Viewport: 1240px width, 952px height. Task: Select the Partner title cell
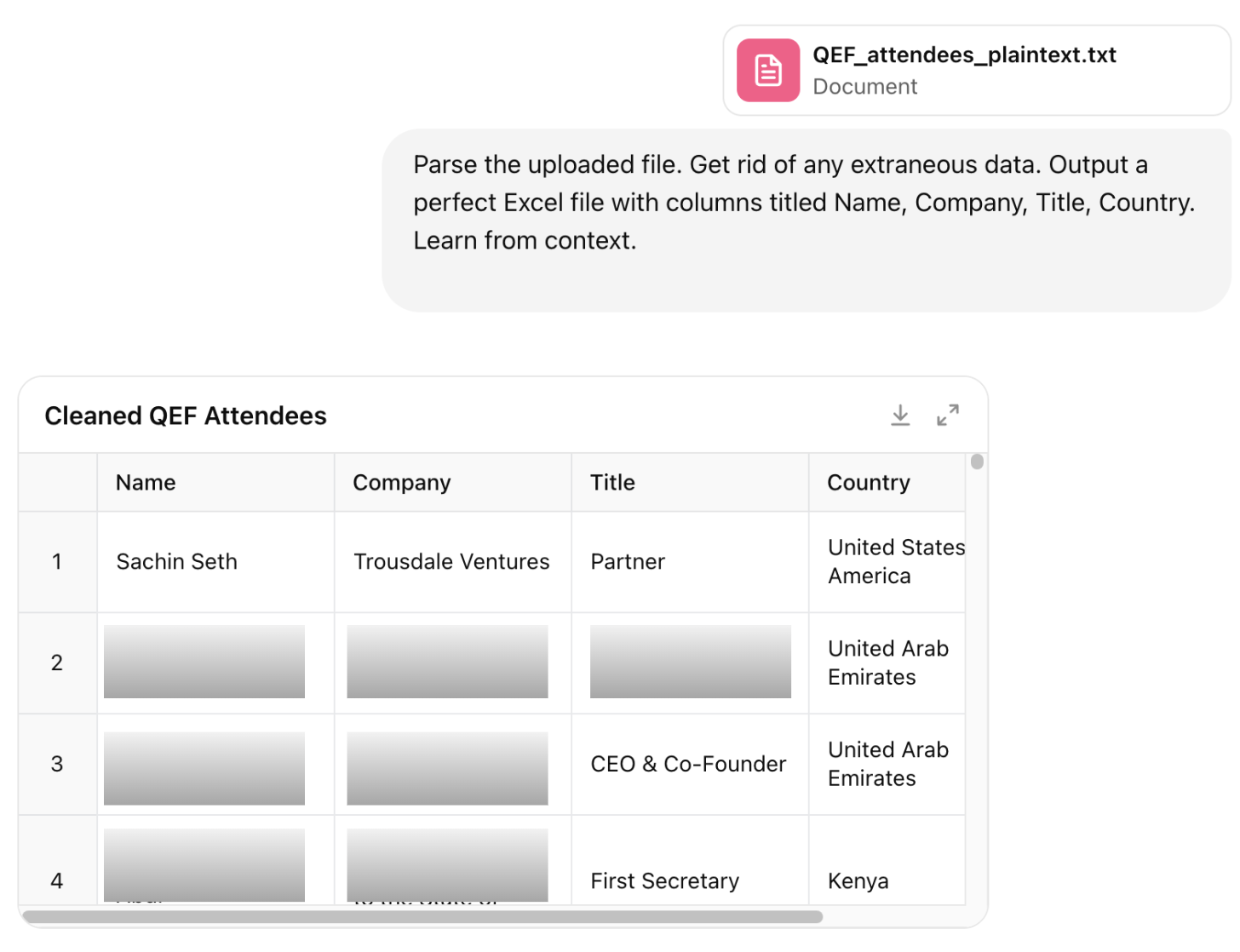pyautogui.click(x=628, y=562)
